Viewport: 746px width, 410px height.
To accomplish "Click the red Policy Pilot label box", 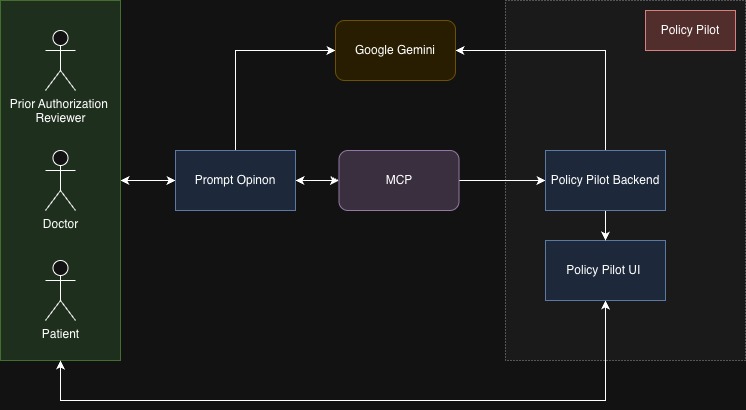I will point(690,30).
